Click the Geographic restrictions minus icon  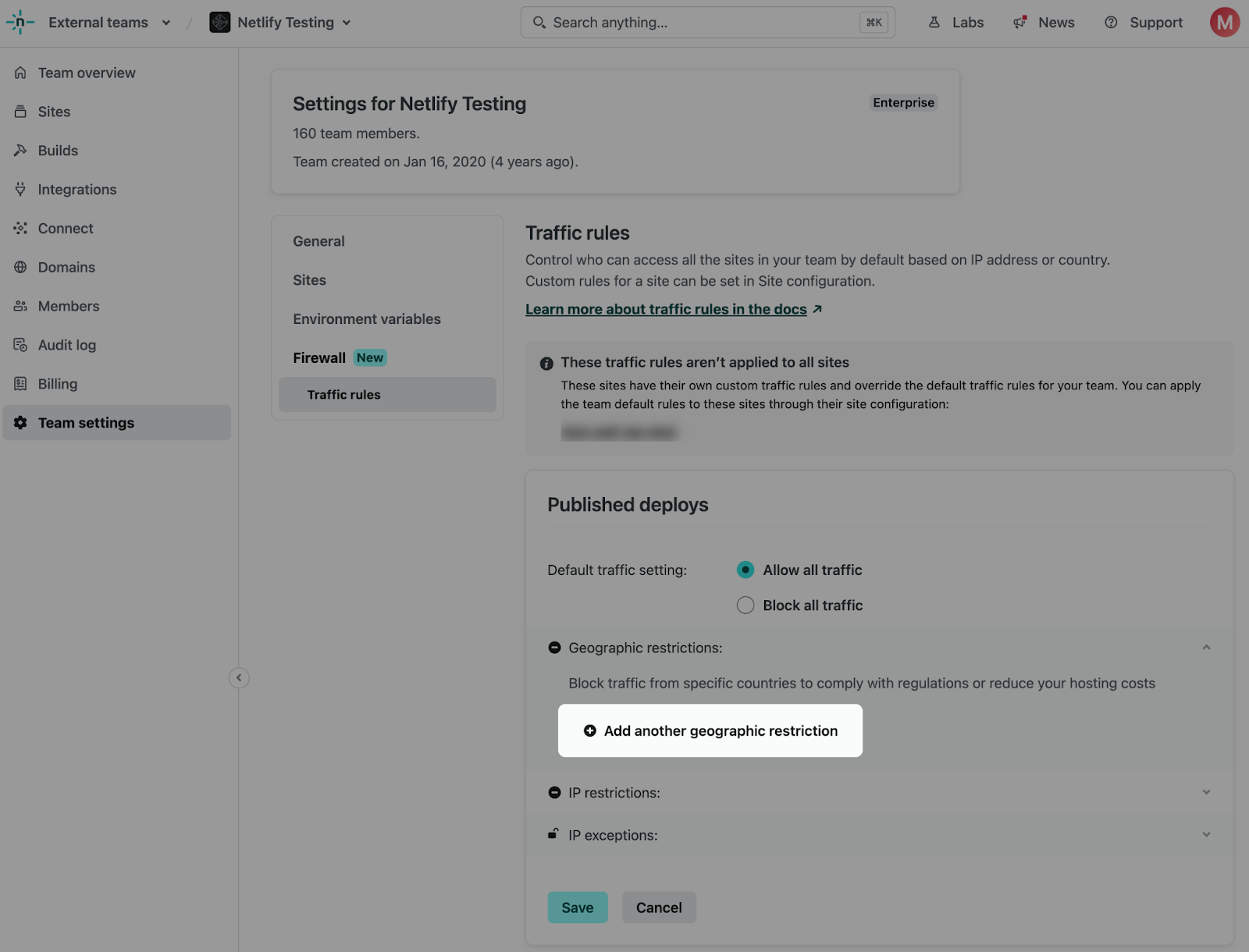pyautogui.click(x=554, y=648)
